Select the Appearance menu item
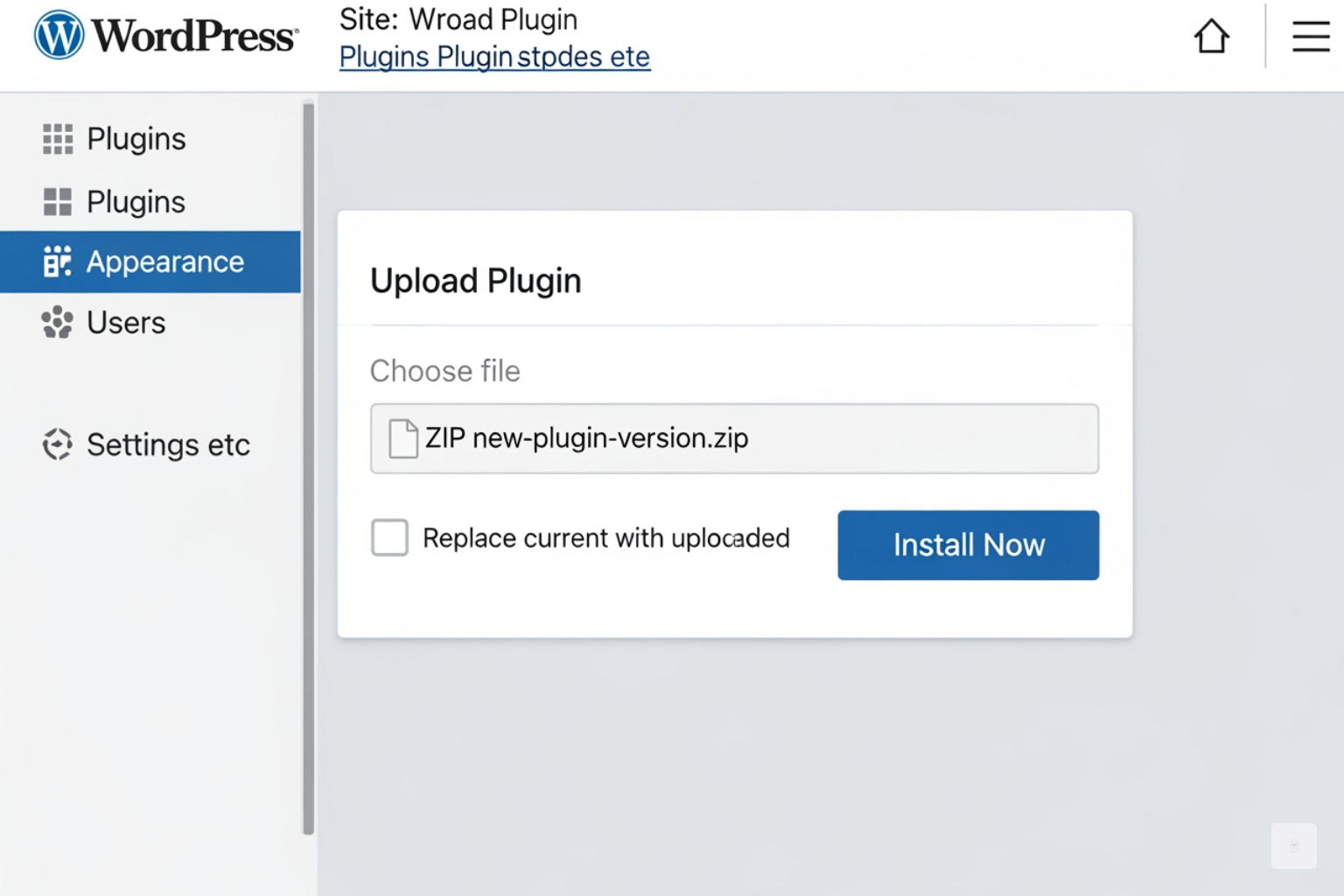 (150, 262)
